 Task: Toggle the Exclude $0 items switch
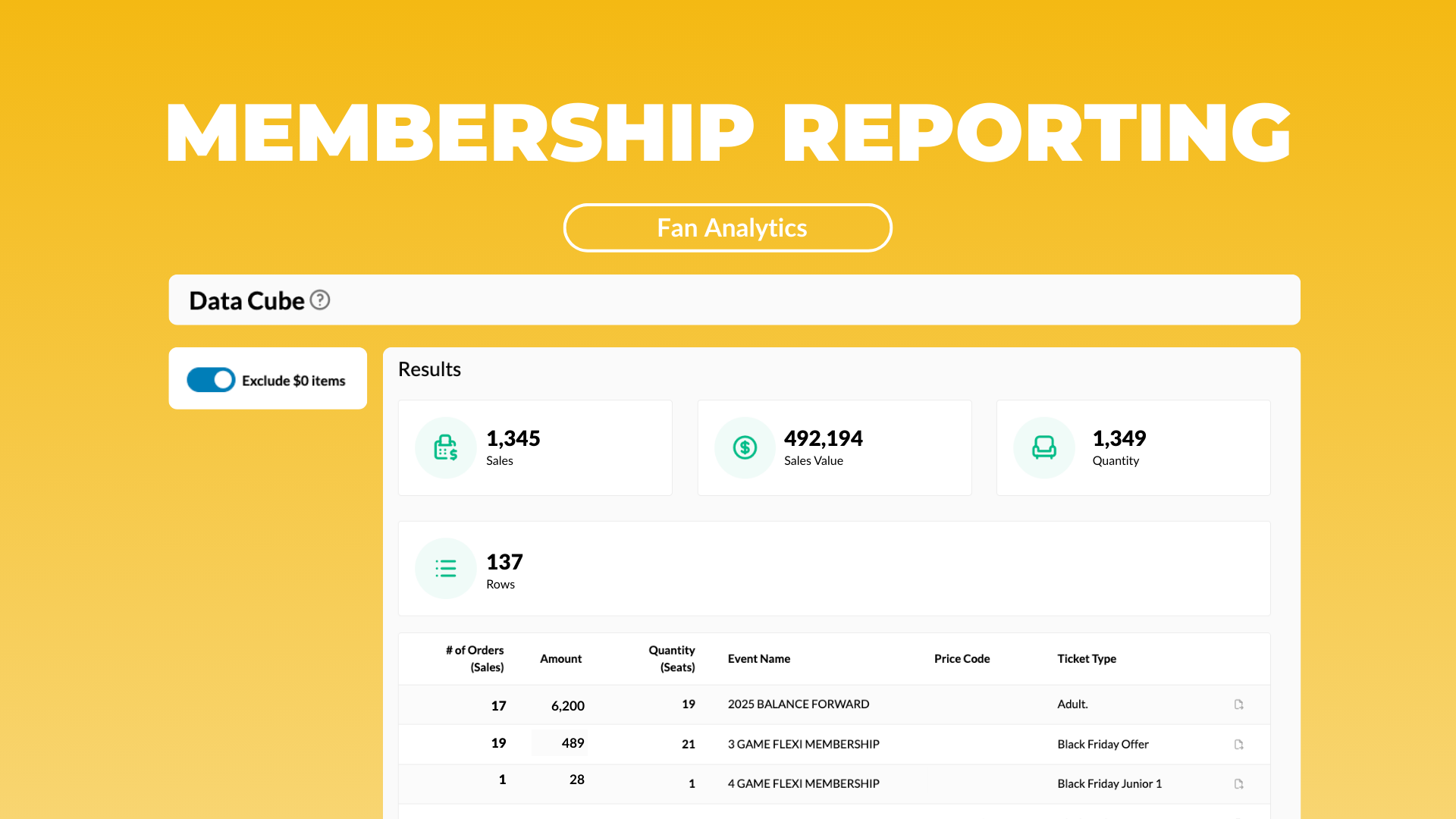(x=211, y=380)
